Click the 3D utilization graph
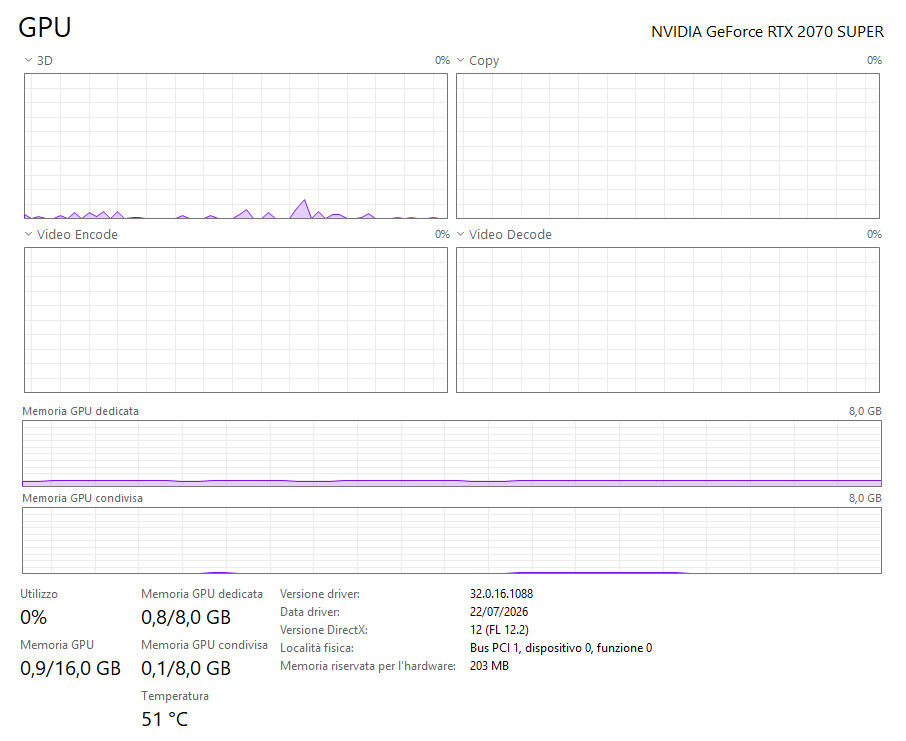This screenshot has width=906, height=741. pos(236,146)
